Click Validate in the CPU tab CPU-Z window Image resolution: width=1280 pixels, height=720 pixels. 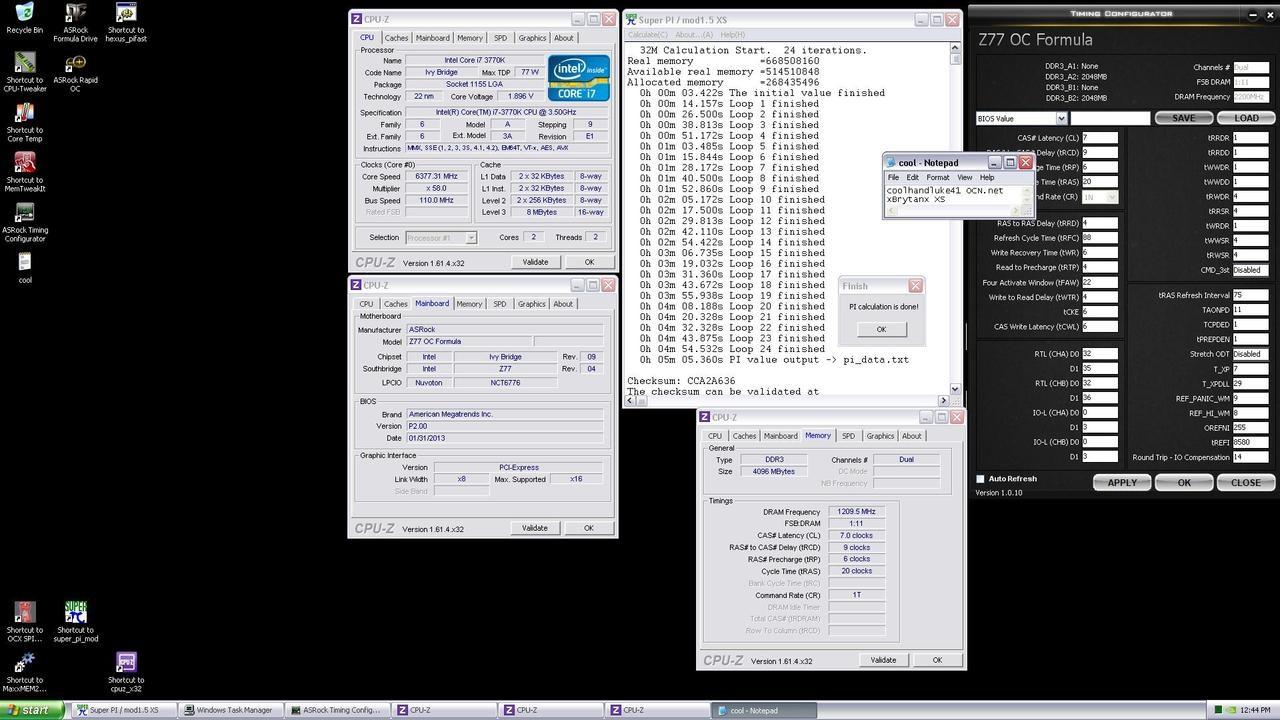535,262
